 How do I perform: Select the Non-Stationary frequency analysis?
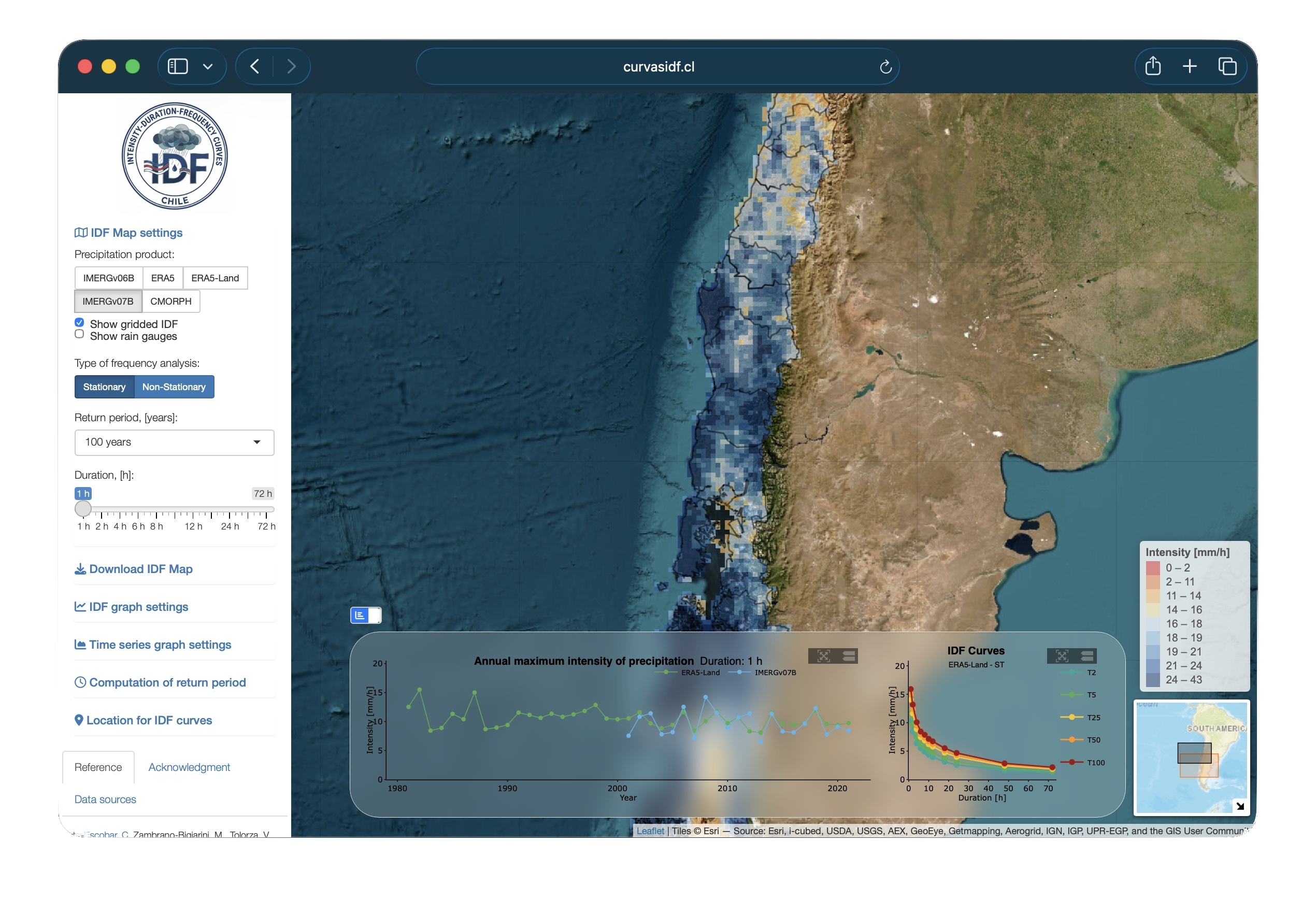coord(175,387)
